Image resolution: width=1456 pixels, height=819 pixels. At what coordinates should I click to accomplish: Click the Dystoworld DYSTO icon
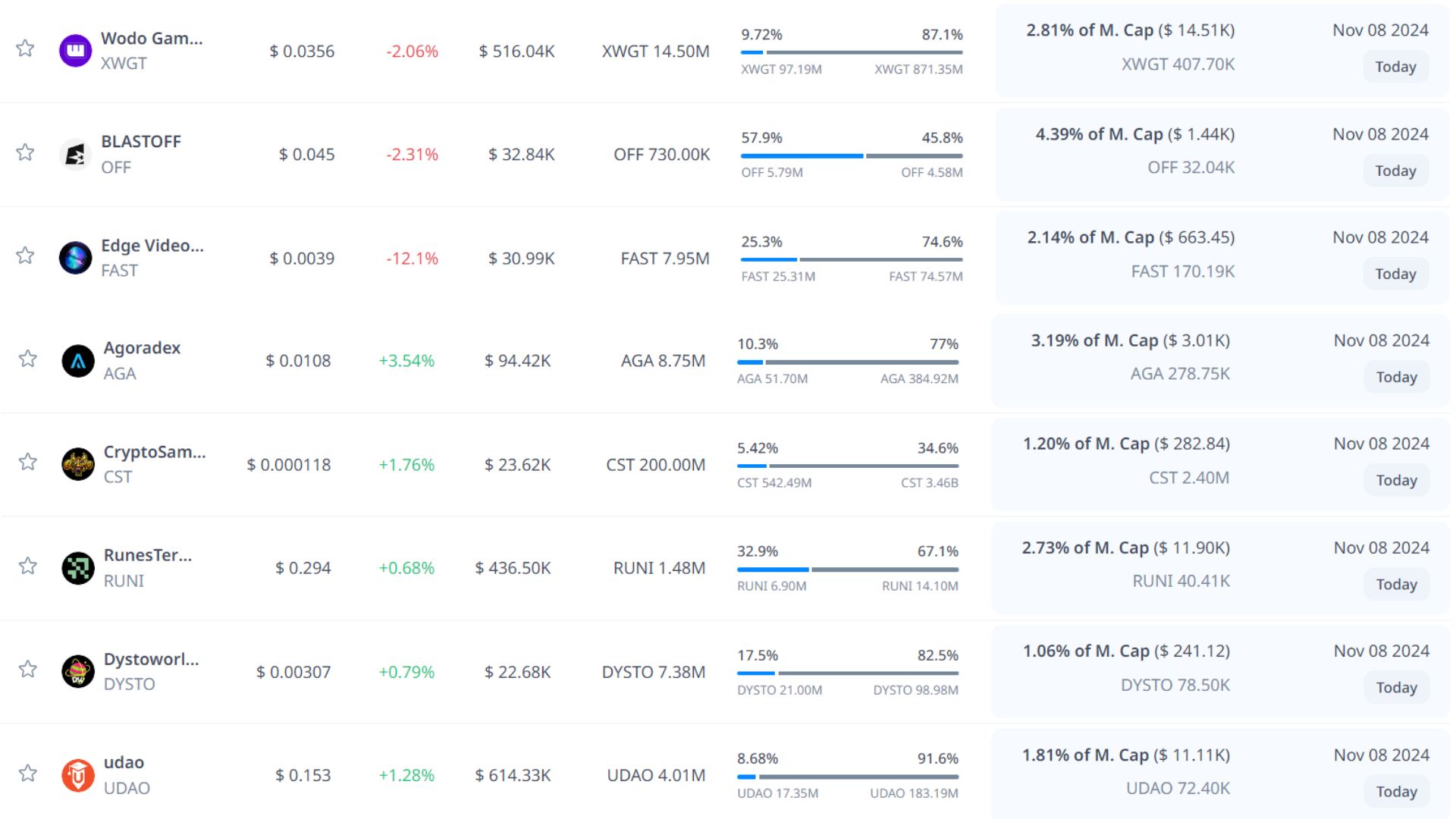[x=77, y=671]
